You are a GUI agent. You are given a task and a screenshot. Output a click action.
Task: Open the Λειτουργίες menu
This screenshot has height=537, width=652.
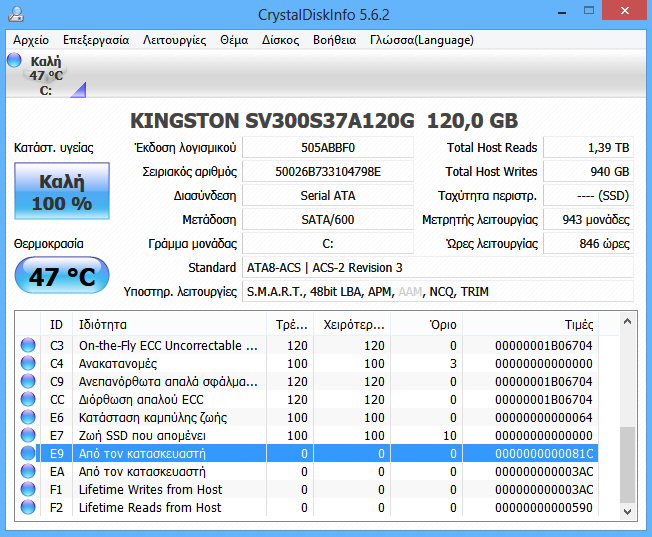[x=174, y=40]
